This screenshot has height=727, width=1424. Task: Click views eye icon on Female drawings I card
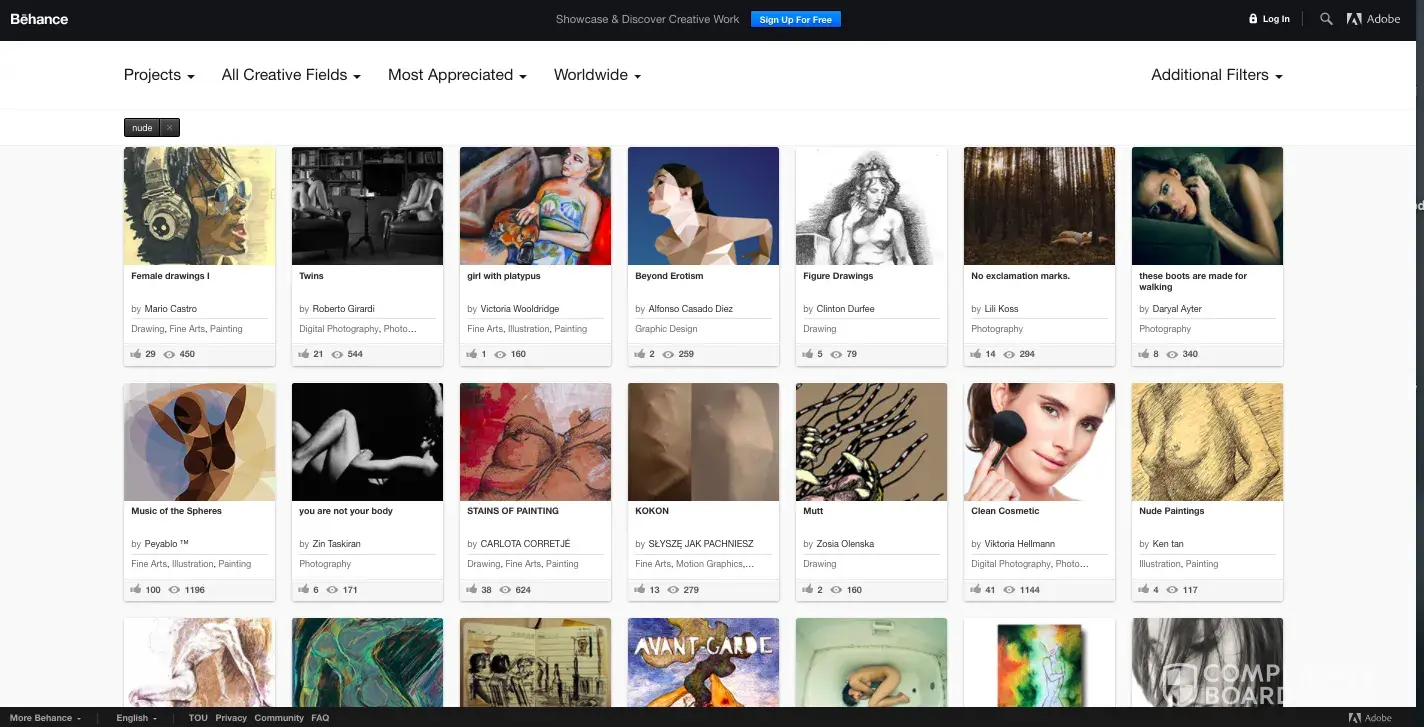coord(169,354)
